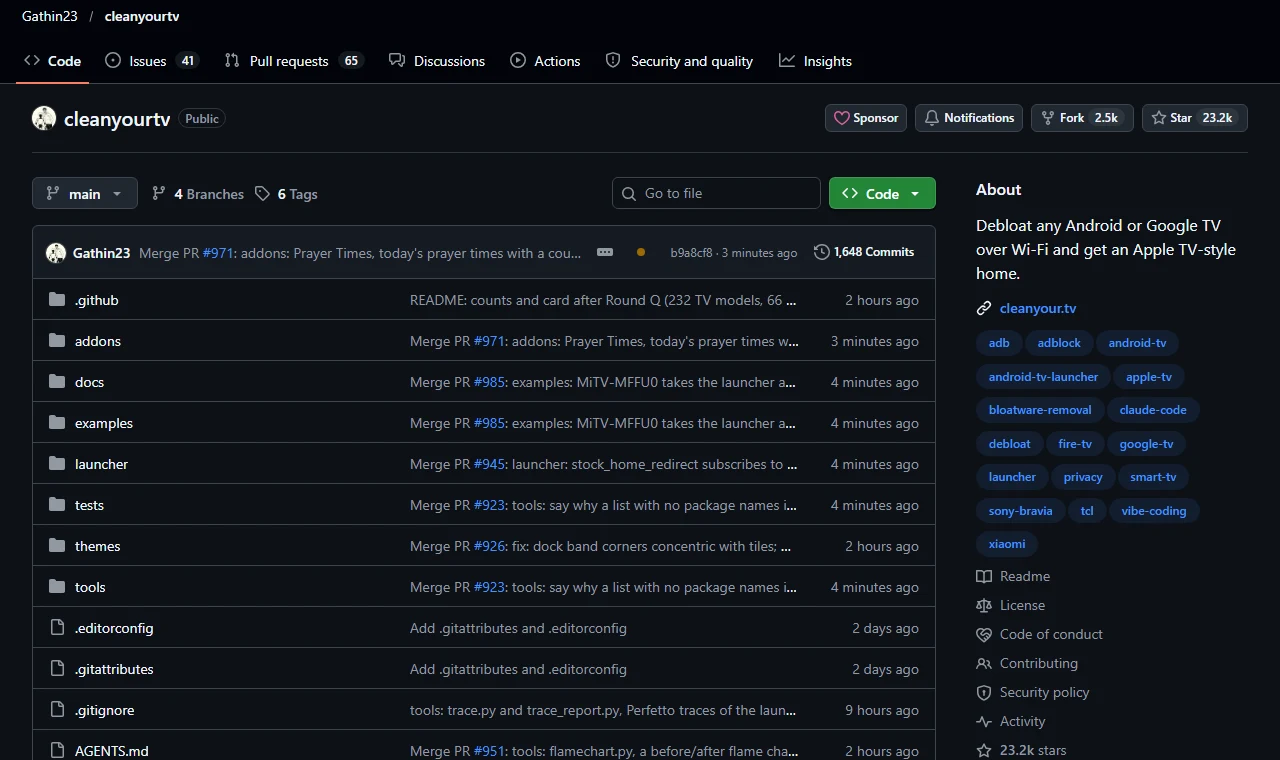Click the link icon beside cleanyour.tv
1280x760 pixels.
984,308
